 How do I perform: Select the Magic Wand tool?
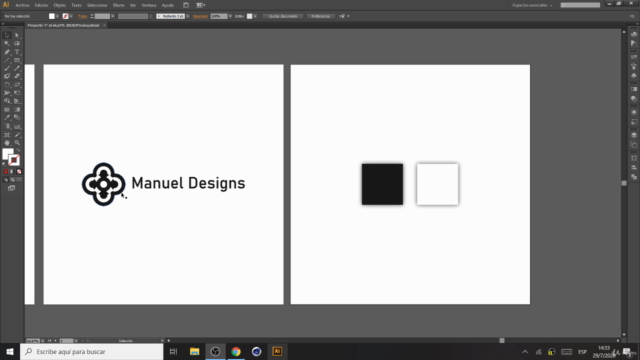point(7,44)
